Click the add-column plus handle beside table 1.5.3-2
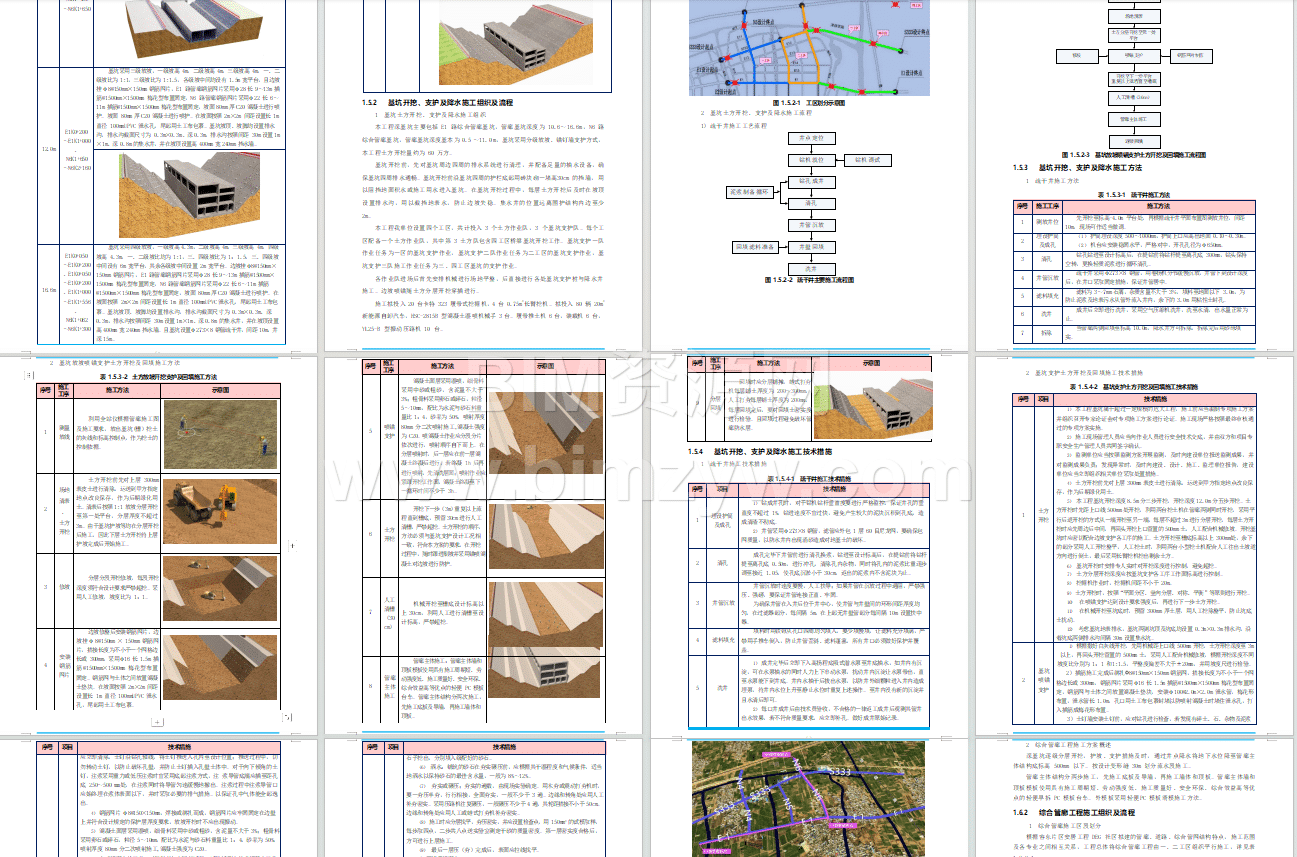 [x=292, y=546]
